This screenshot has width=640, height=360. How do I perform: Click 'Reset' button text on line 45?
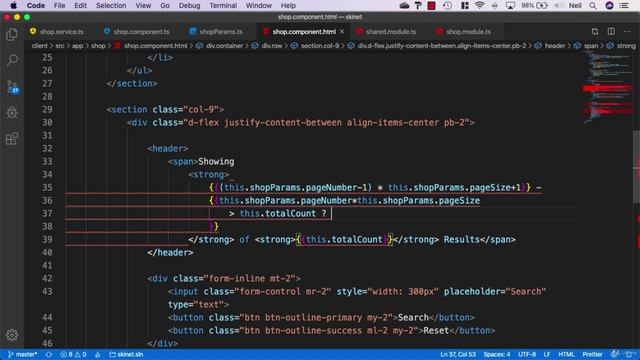click(x=436, y=331)
